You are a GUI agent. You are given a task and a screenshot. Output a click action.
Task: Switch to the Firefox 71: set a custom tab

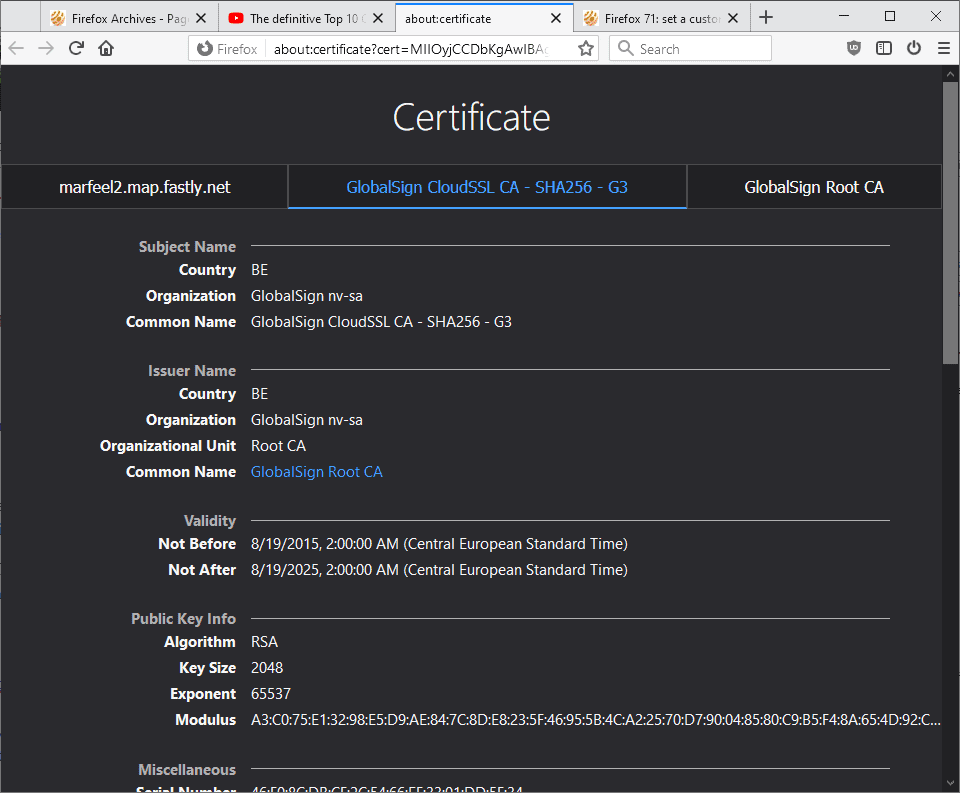click(662, 18)
